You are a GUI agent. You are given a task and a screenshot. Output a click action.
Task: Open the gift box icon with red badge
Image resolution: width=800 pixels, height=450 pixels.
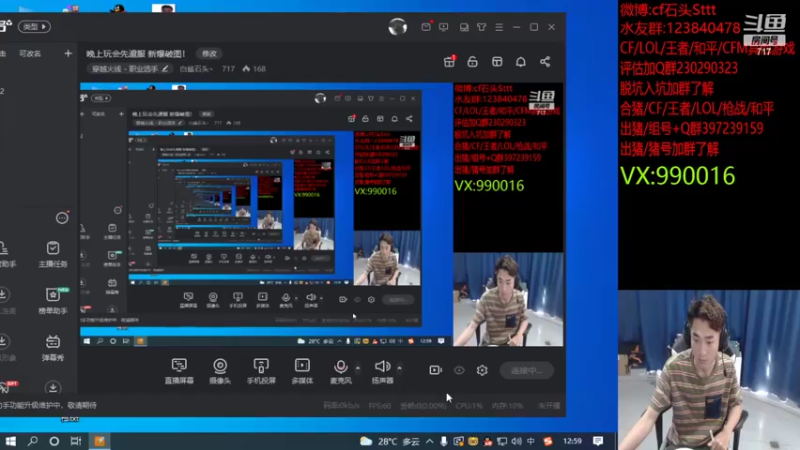[449, 62]
